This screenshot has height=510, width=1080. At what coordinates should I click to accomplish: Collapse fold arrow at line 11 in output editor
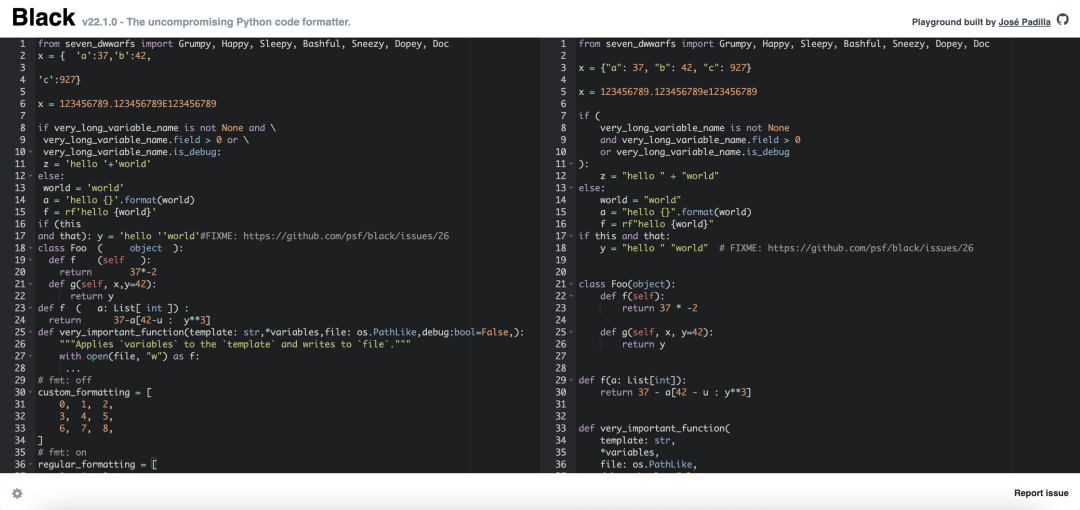[570, 164]
